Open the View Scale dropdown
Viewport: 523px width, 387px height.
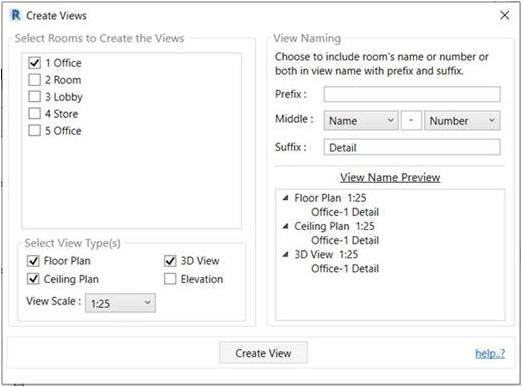120,303
